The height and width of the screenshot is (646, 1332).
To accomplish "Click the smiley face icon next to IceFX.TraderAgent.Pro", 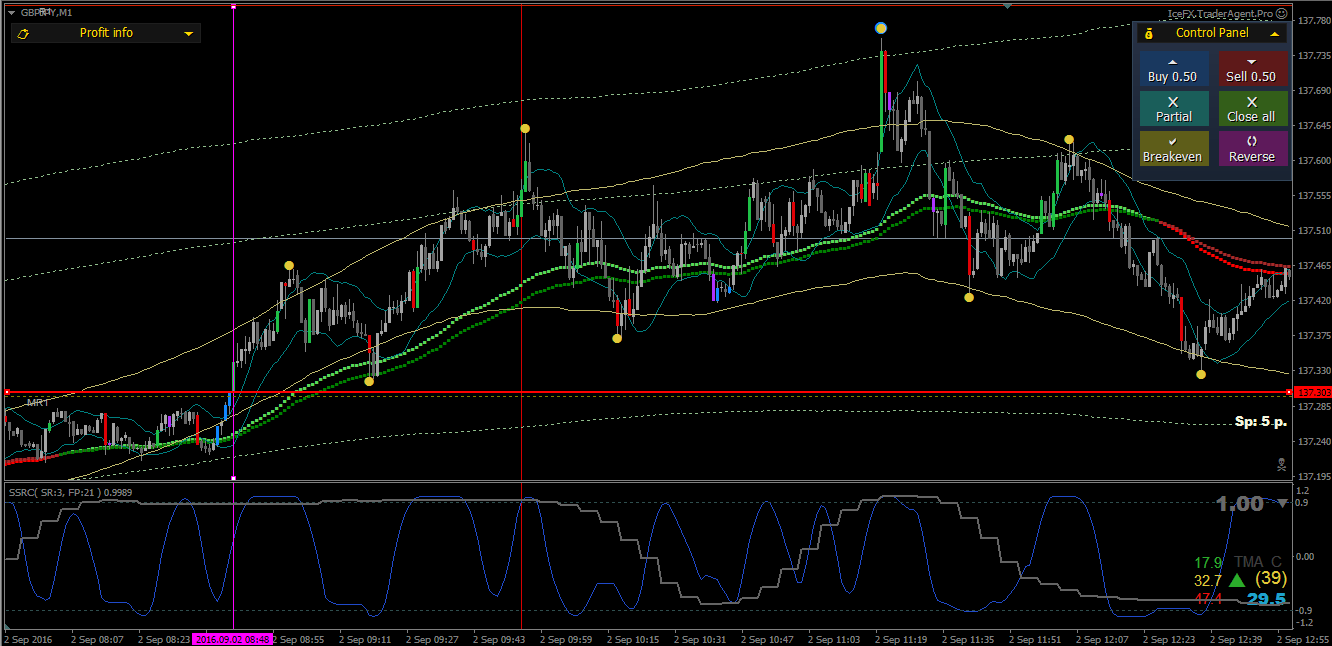I will click(x=1282, y=14).
